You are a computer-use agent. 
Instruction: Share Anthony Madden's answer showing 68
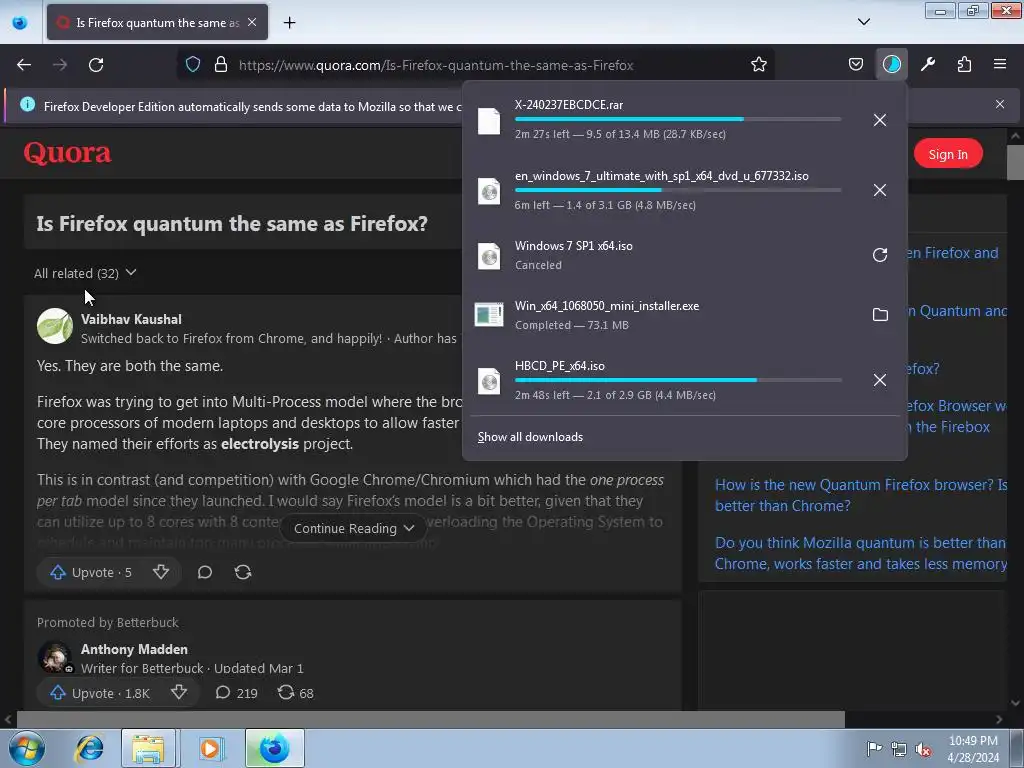pyautogui.click(x=296, y=692)
